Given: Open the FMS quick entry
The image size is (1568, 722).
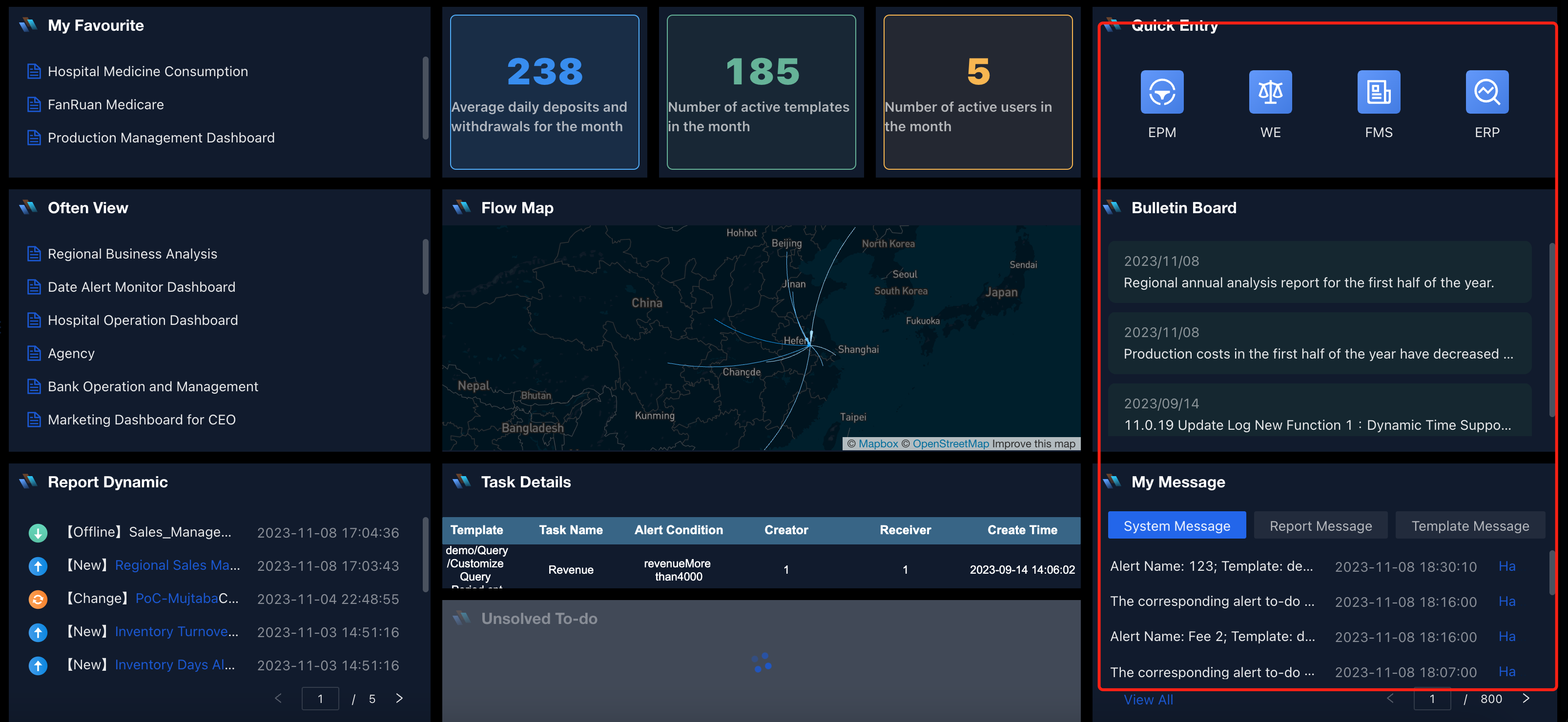Looking at the screenshot, I should (x=1378, y=92).
